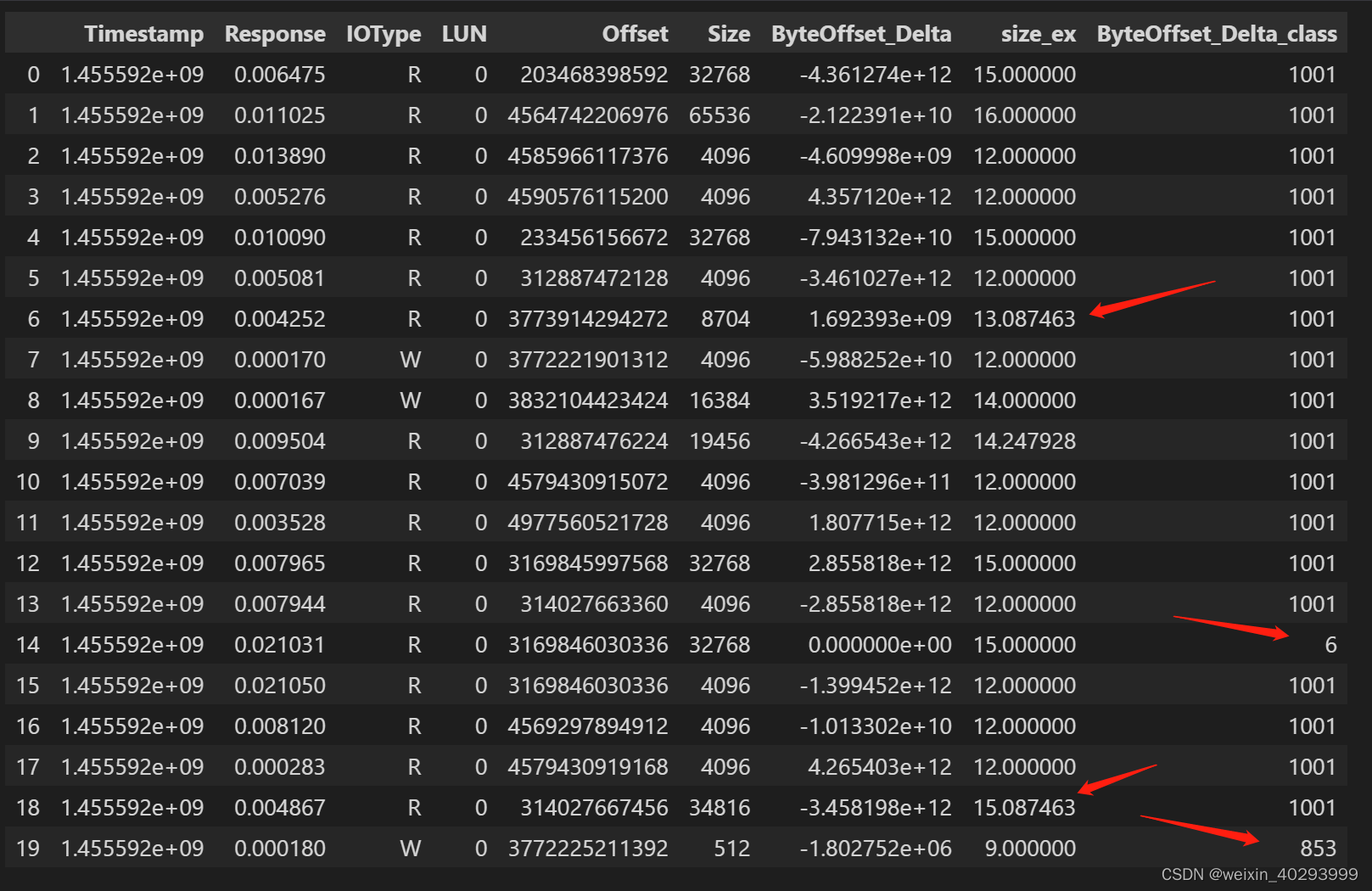Click response value 0.000170
The image size is (1372, 891).
tap(280, 360)
